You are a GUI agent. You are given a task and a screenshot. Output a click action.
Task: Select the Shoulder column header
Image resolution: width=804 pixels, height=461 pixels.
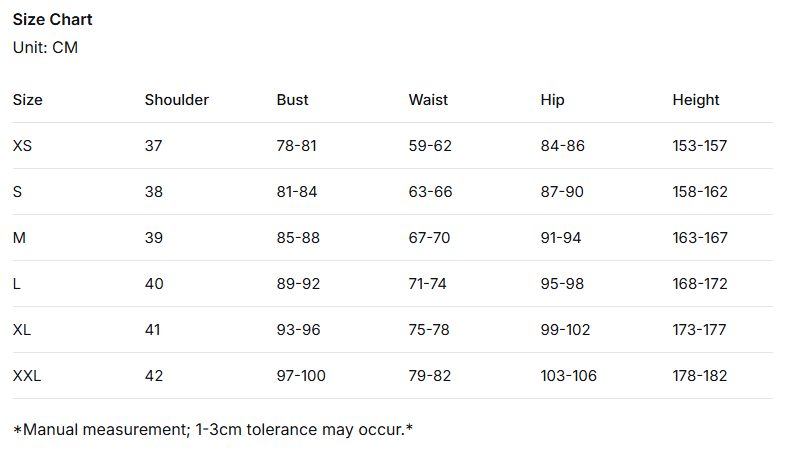[176, 100]
